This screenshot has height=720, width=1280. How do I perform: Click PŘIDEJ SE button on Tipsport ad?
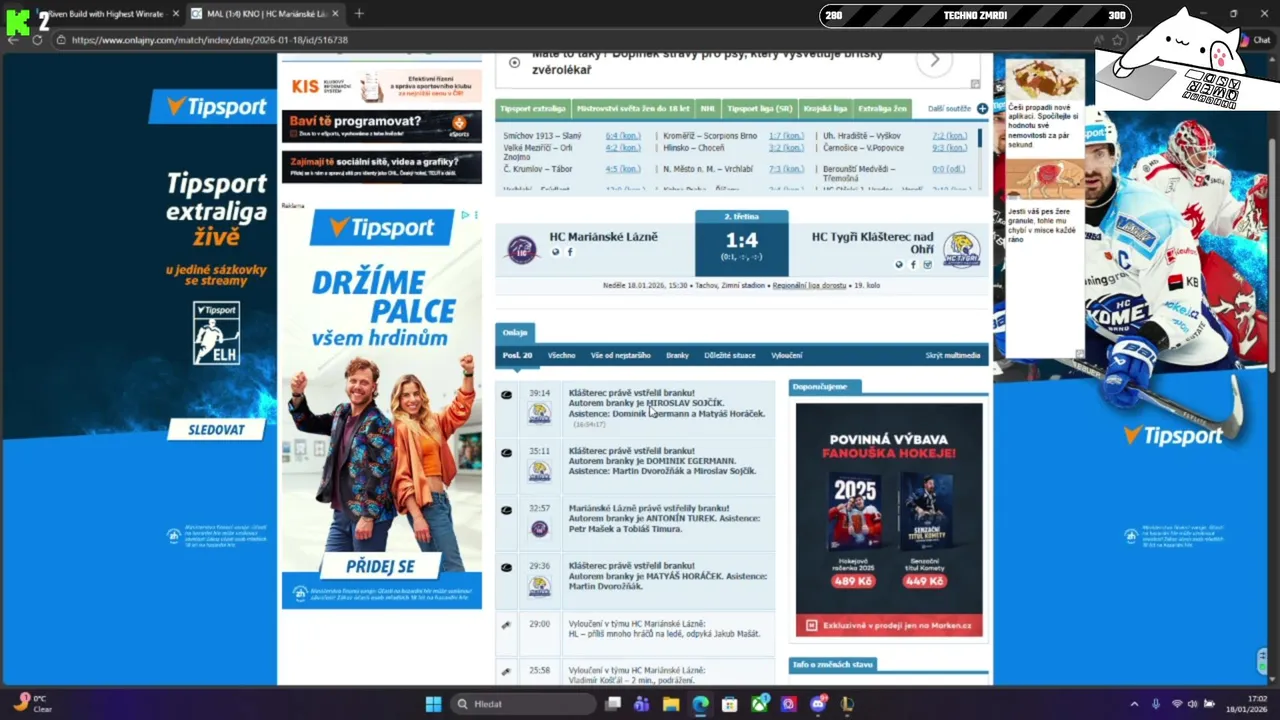(x=380, y=567)
